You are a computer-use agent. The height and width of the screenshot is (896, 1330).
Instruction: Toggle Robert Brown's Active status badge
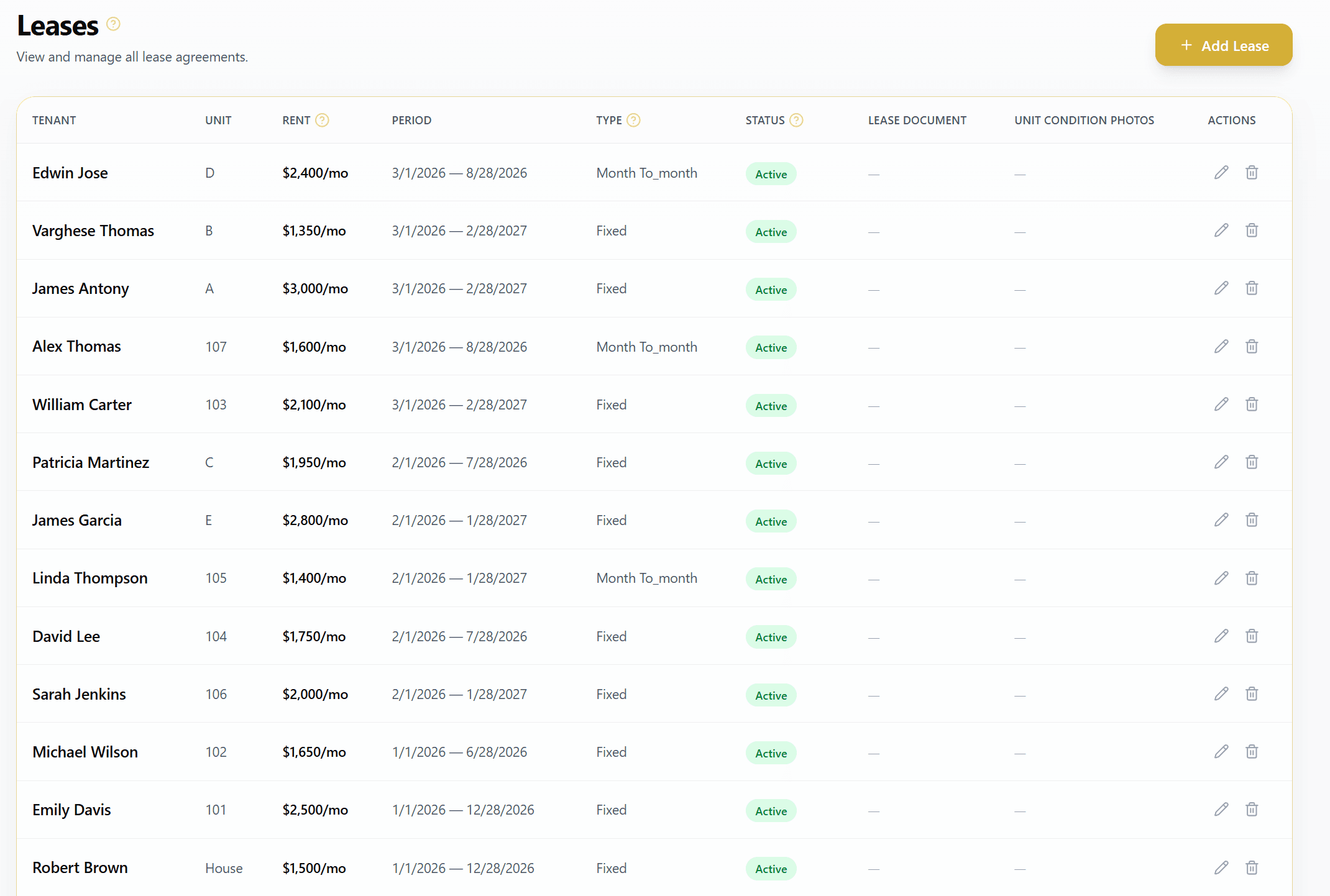click(771, 869)
